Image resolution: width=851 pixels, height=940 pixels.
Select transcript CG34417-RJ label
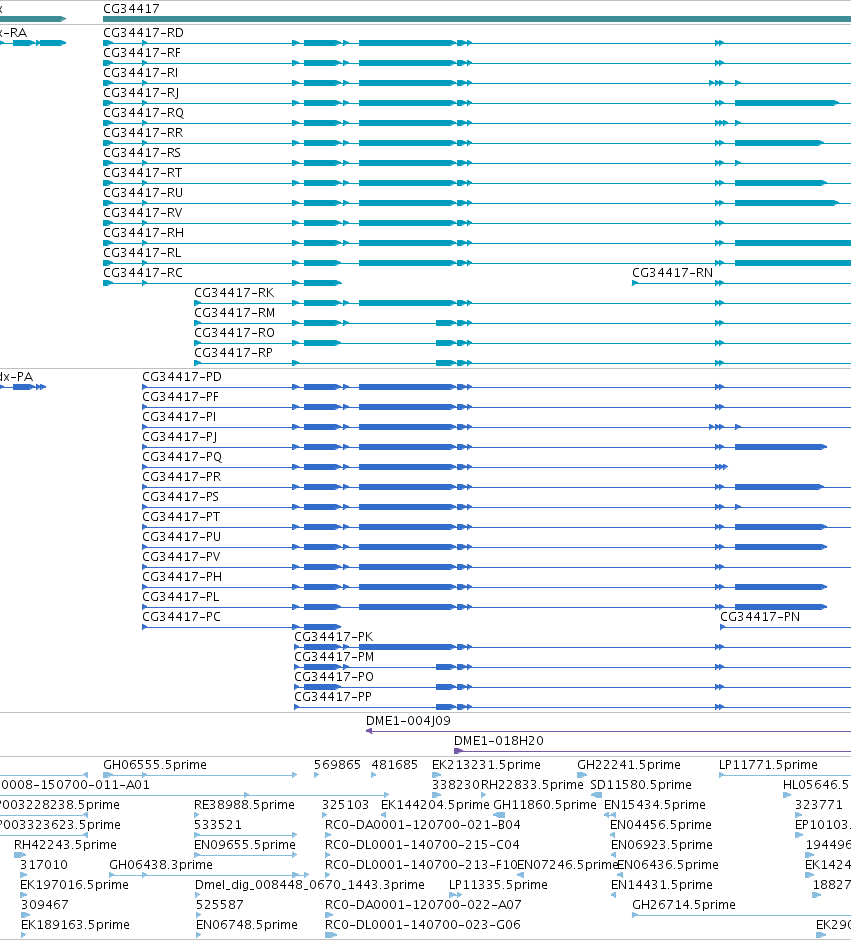pos(141,93)
